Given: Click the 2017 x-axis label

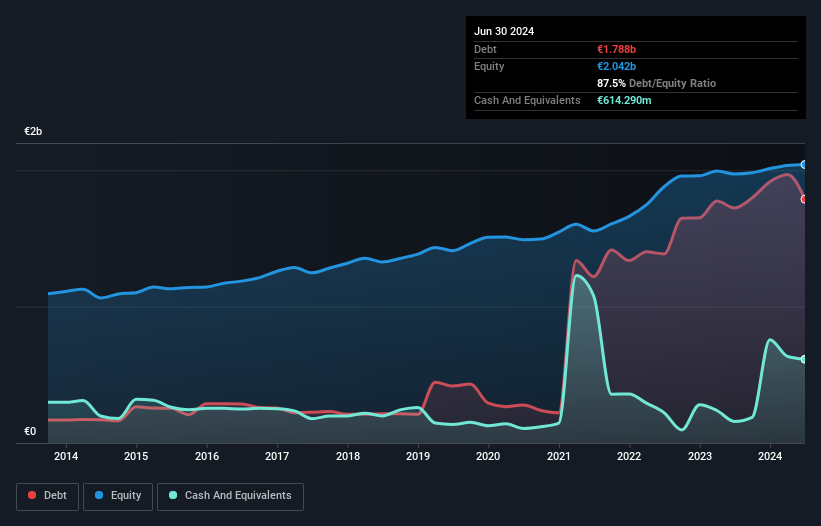Looking at the screenshot, I should pos(277,456).
